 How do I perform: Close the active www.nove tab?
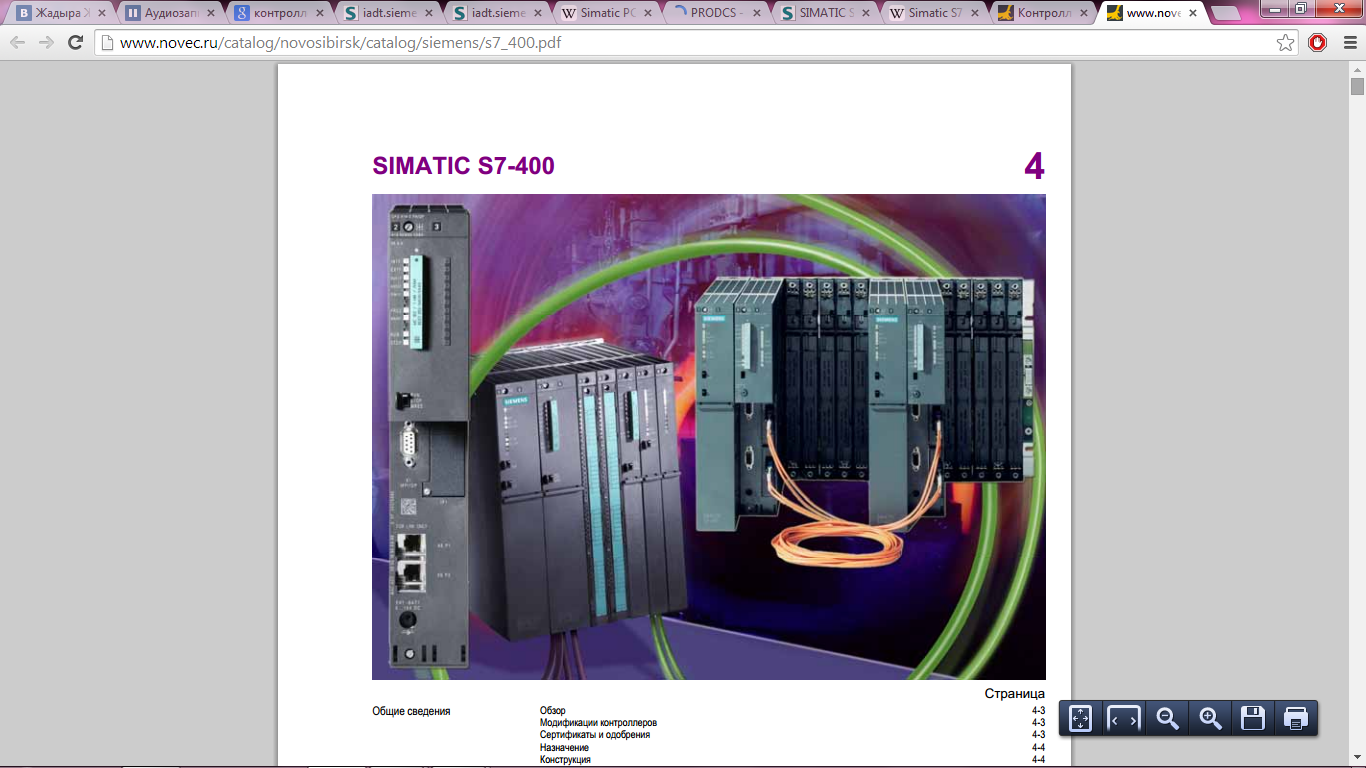pos(1191,14)
